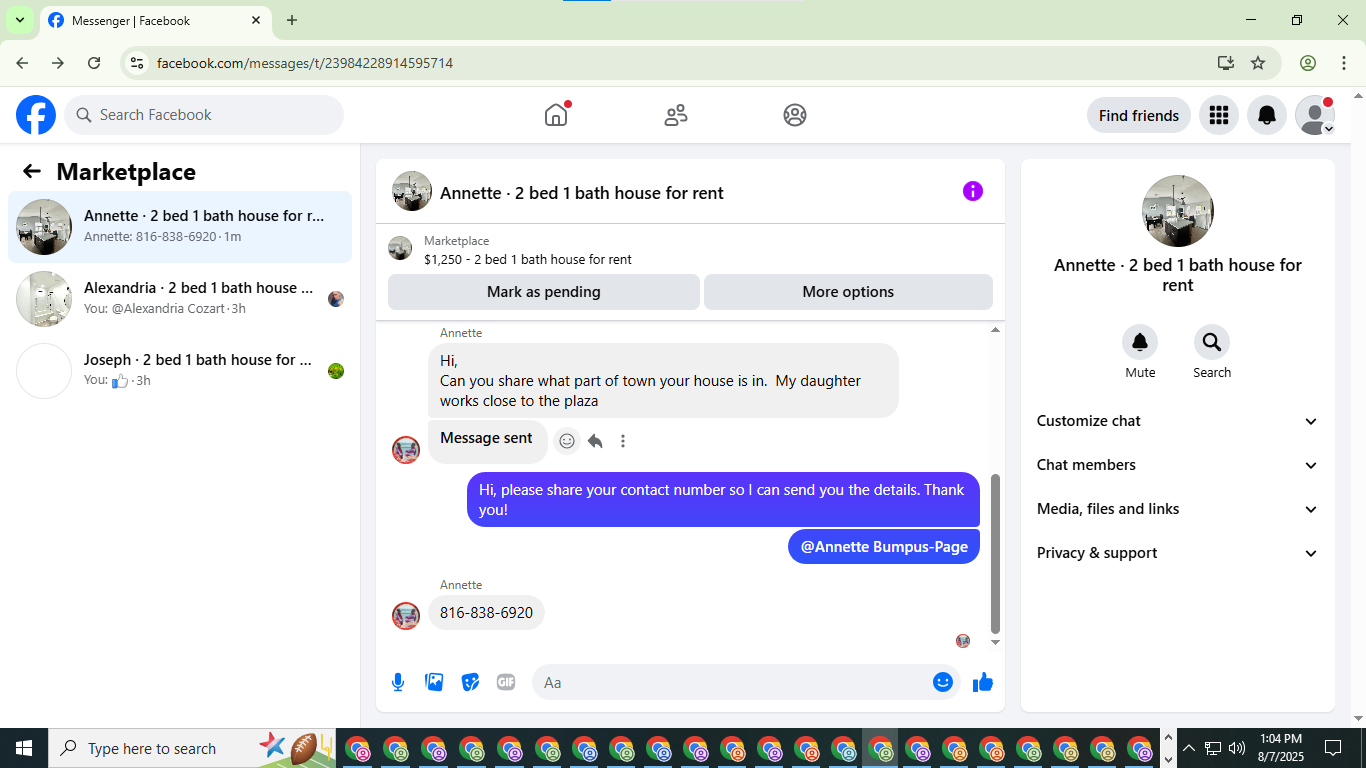Image resolution: width=1366 pixels, height=768 pixels.
Task: Open Marketplace listing $1,250 house for rent
Action: point(528,259)
